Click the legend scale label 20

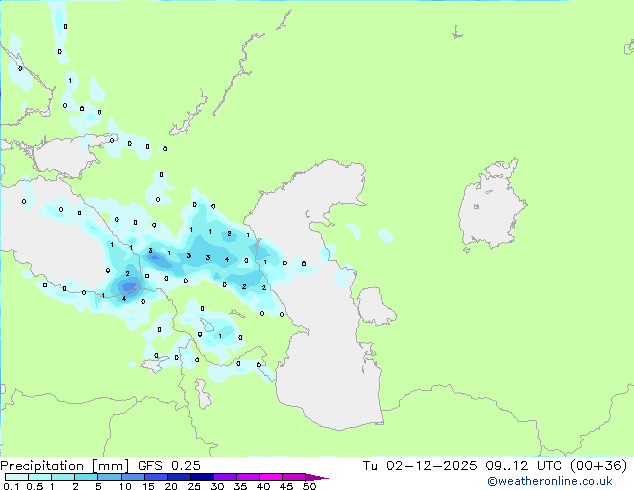pyautogui.click(x=171, y=486)
